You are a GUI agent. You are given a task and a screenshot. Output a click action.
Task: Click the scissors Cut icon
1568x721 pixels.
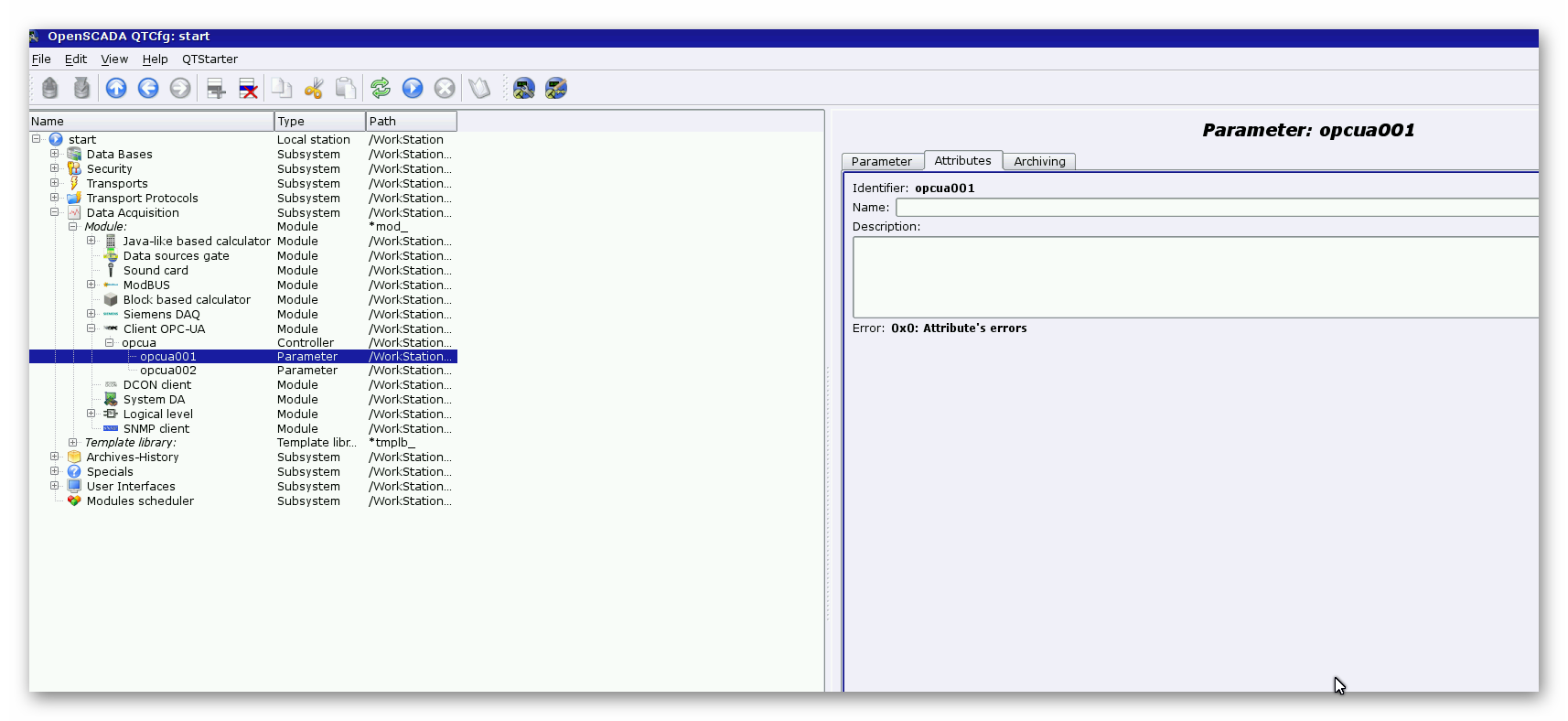(x=314, y=88)
